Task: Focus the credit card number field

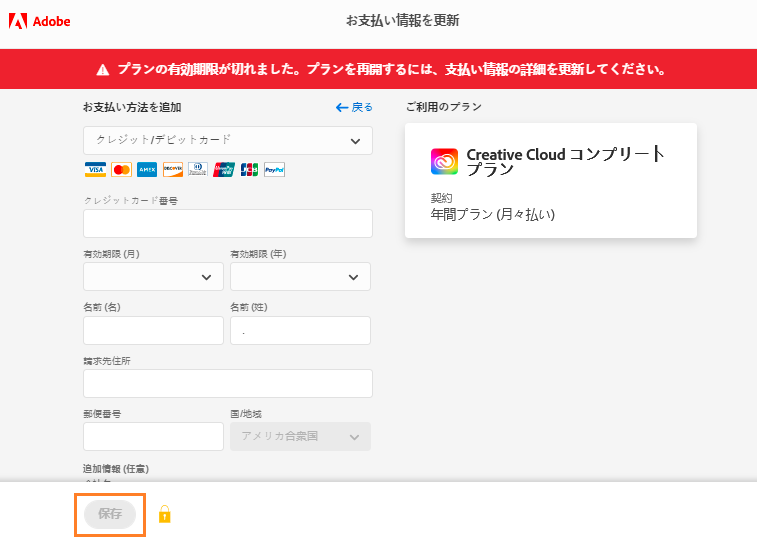Action: (x=228, y=223)
